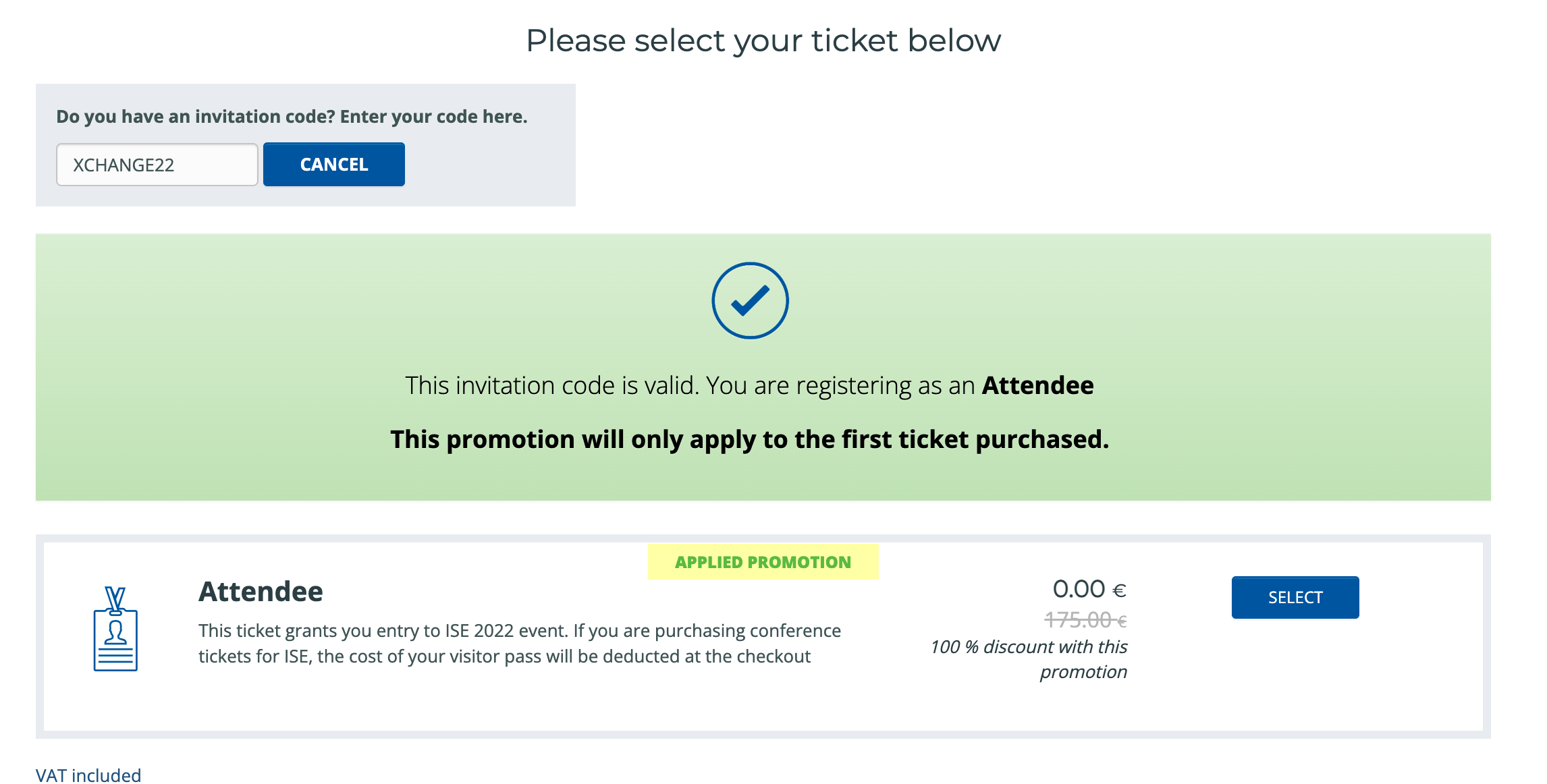This screenshot has width=1547, height=784.
Task: Click the Attendee ticket title
Action: pyautogui.click(x=260, y=592)
